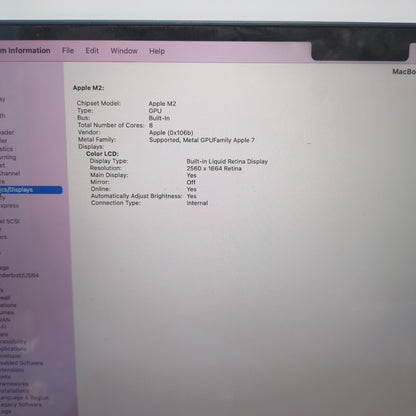This screenshot has height=416, width=416.
Task: Select Applications in the sidebar
Action: [x=13, y=349]
